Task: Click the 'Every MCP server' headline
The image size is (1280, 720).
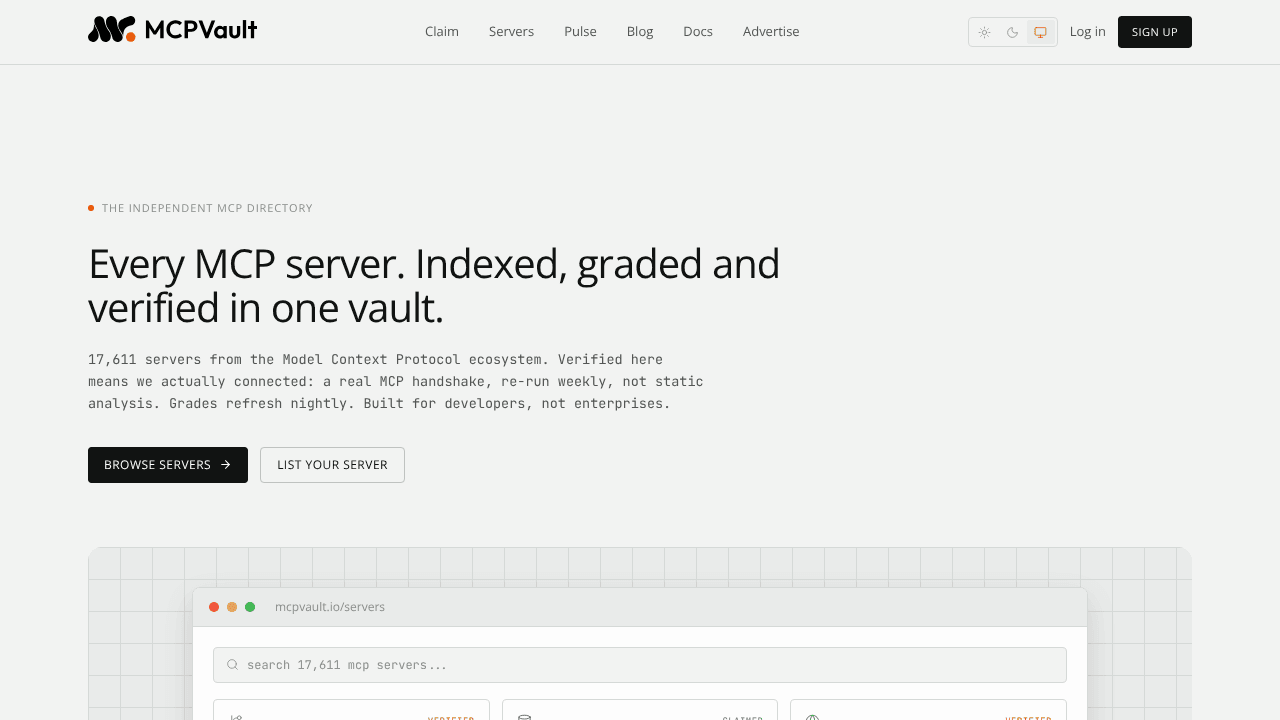Action: click(x=434, y=286)
